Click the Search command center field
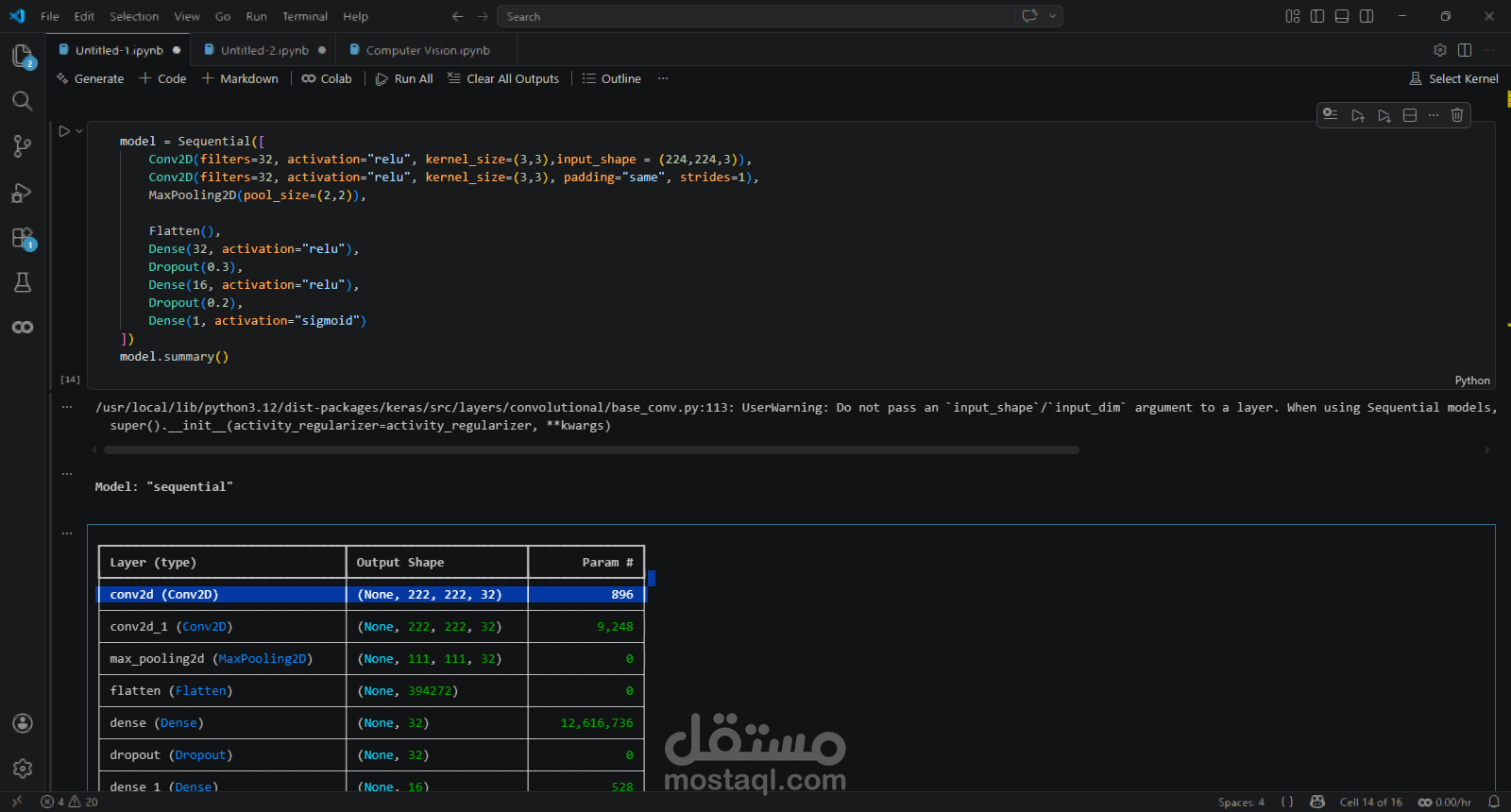 [755, 16]
